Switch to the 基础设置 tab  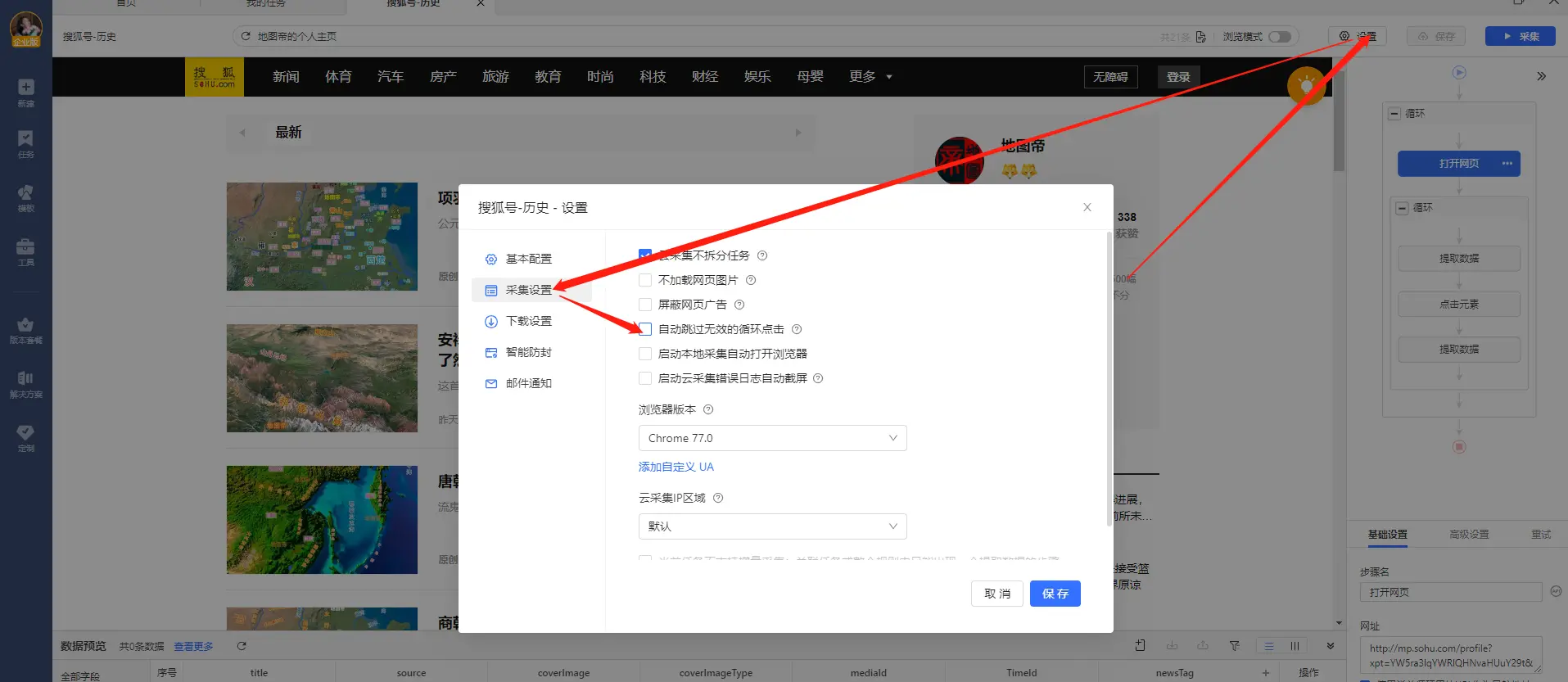pos(1387,535)
